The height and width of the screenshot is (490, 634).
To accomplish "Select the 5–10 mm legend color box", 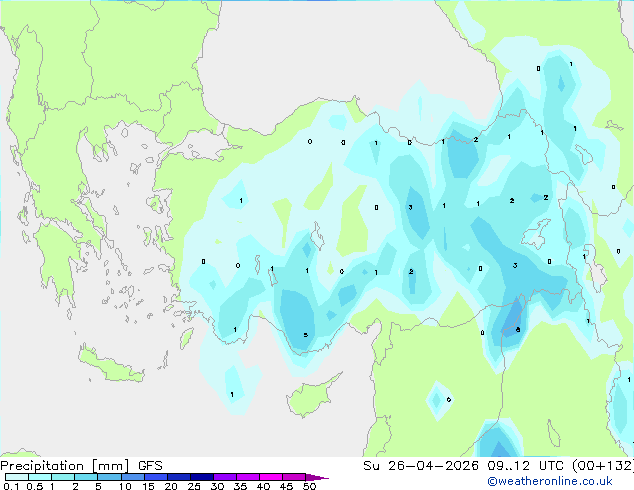I will pyautogui.click(x=109, y=477).
